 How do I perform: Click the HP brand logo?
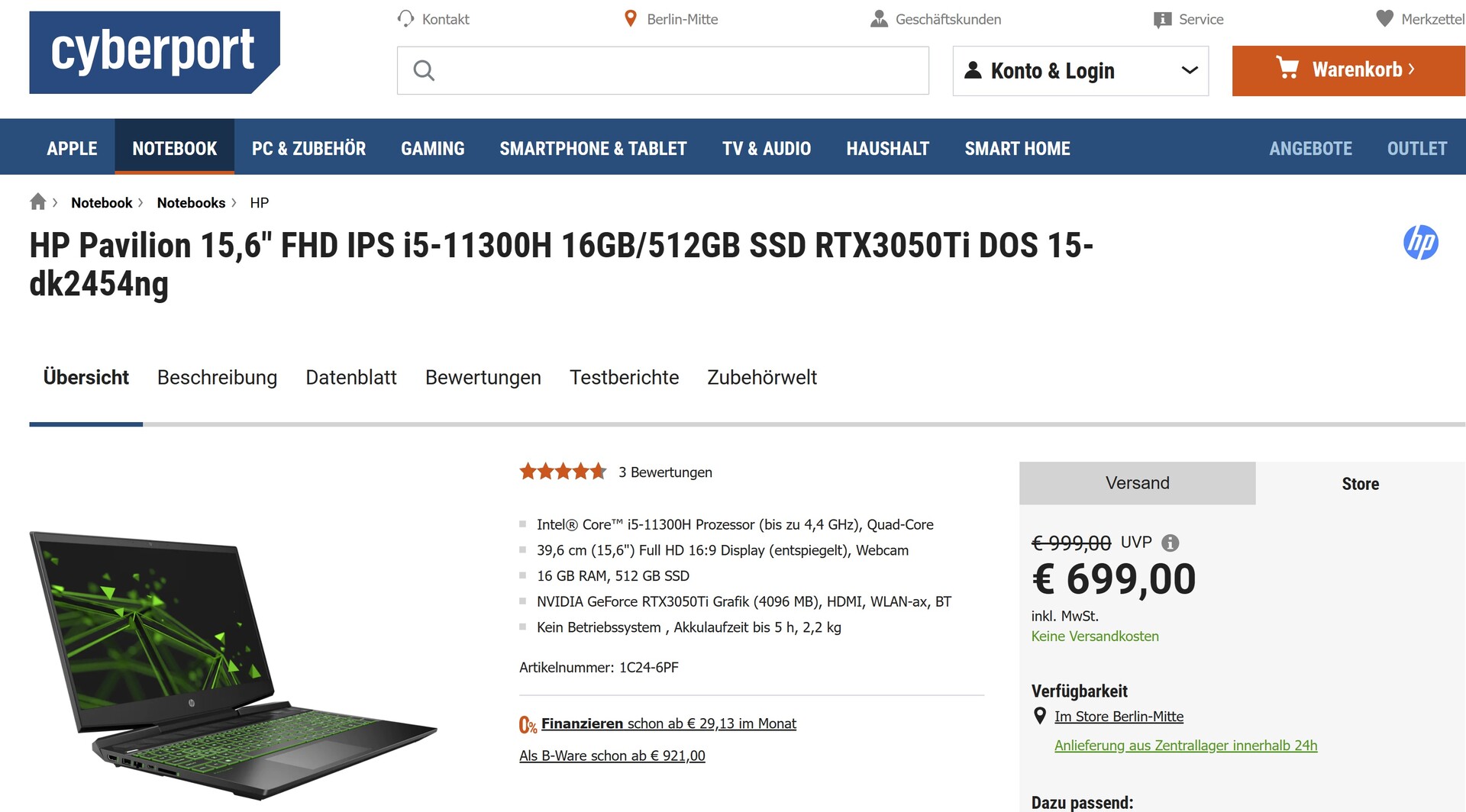click(1420, 243)
